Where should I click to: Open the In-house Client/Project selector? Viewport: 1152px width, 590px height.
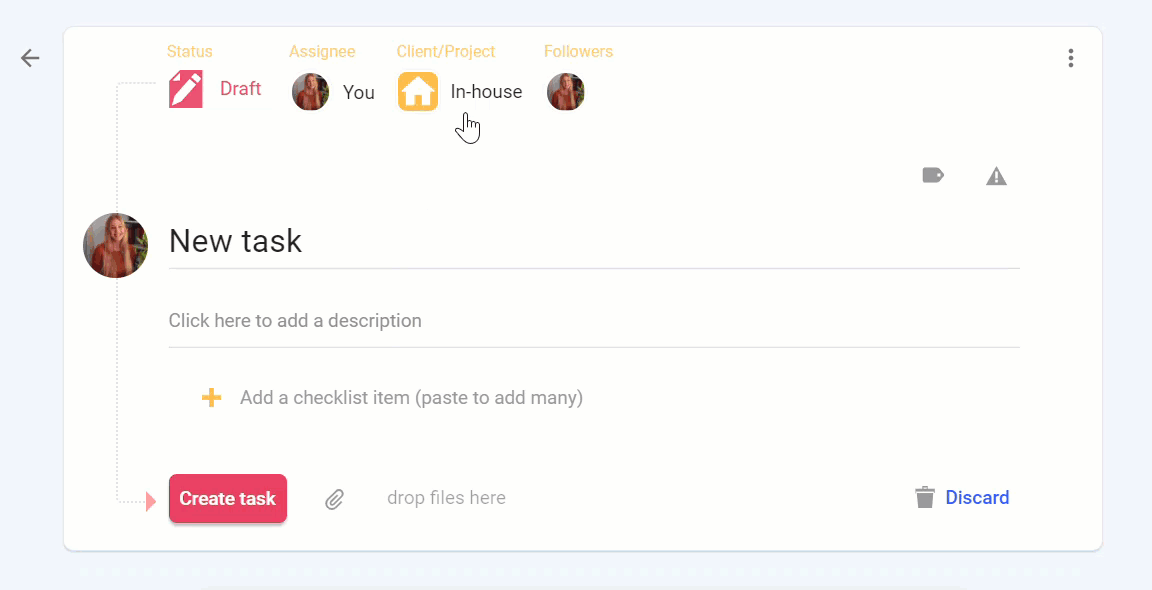(x=461, y=92)
